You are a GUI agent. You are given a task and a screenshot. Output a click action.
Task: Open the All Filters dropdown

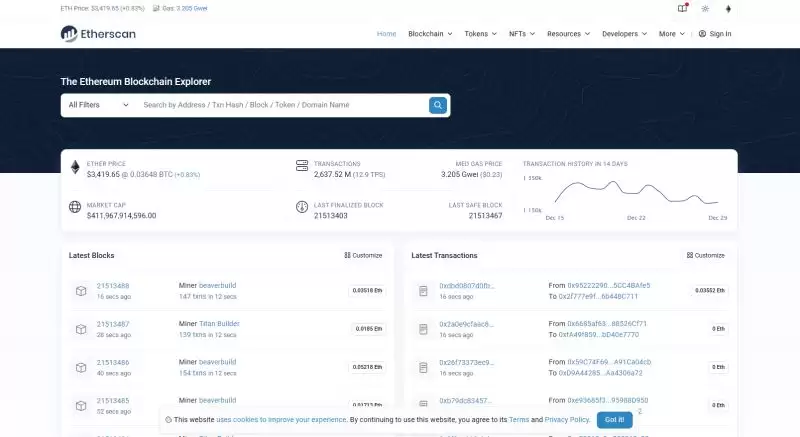click(x=98, y=105)
